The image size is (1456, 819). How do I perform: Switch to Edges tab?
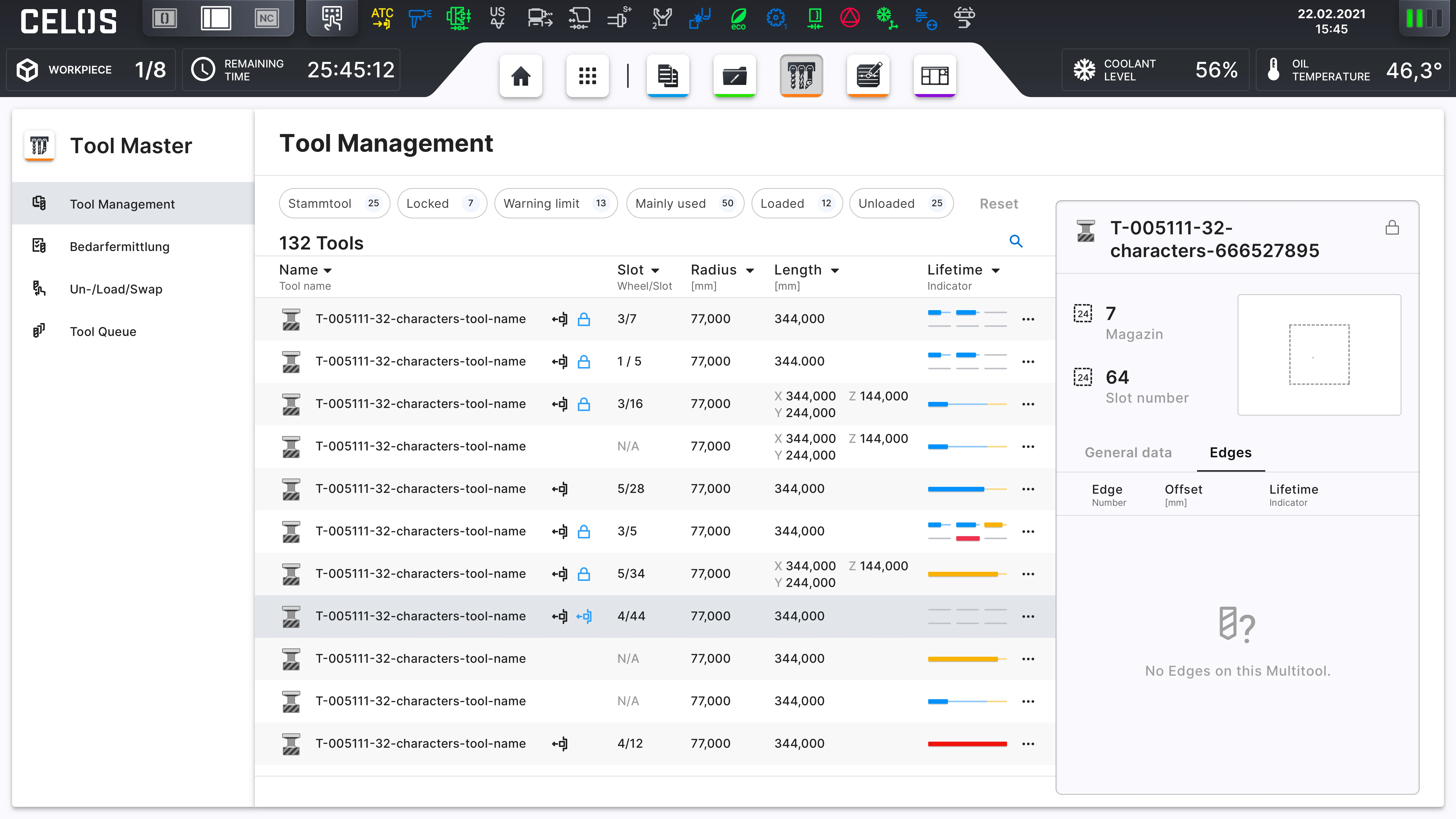(1231, 453)
